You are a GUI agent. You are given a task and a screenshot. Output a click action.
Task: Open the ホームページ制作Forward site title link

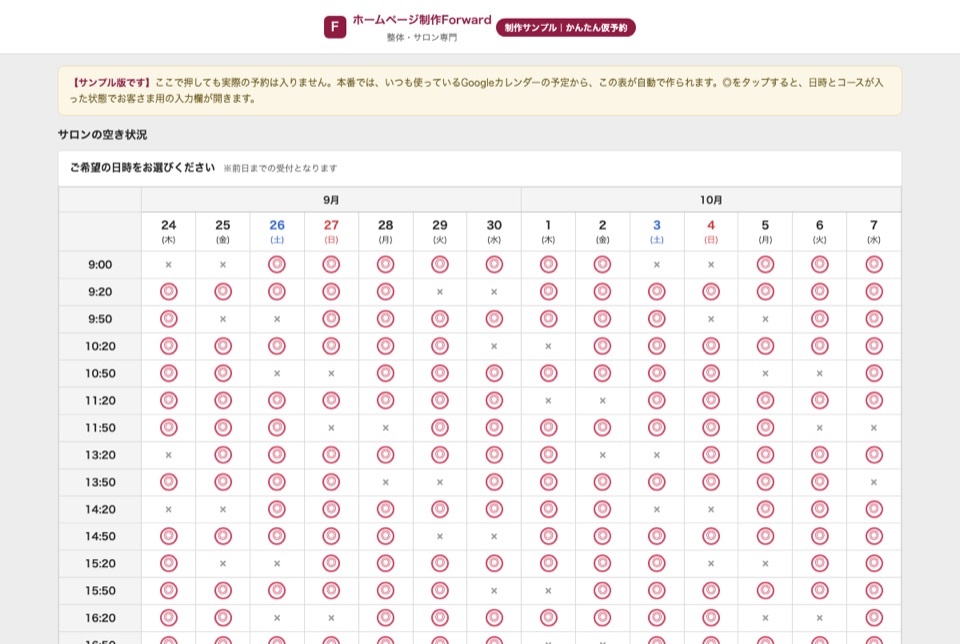click(x=422, y=20)
